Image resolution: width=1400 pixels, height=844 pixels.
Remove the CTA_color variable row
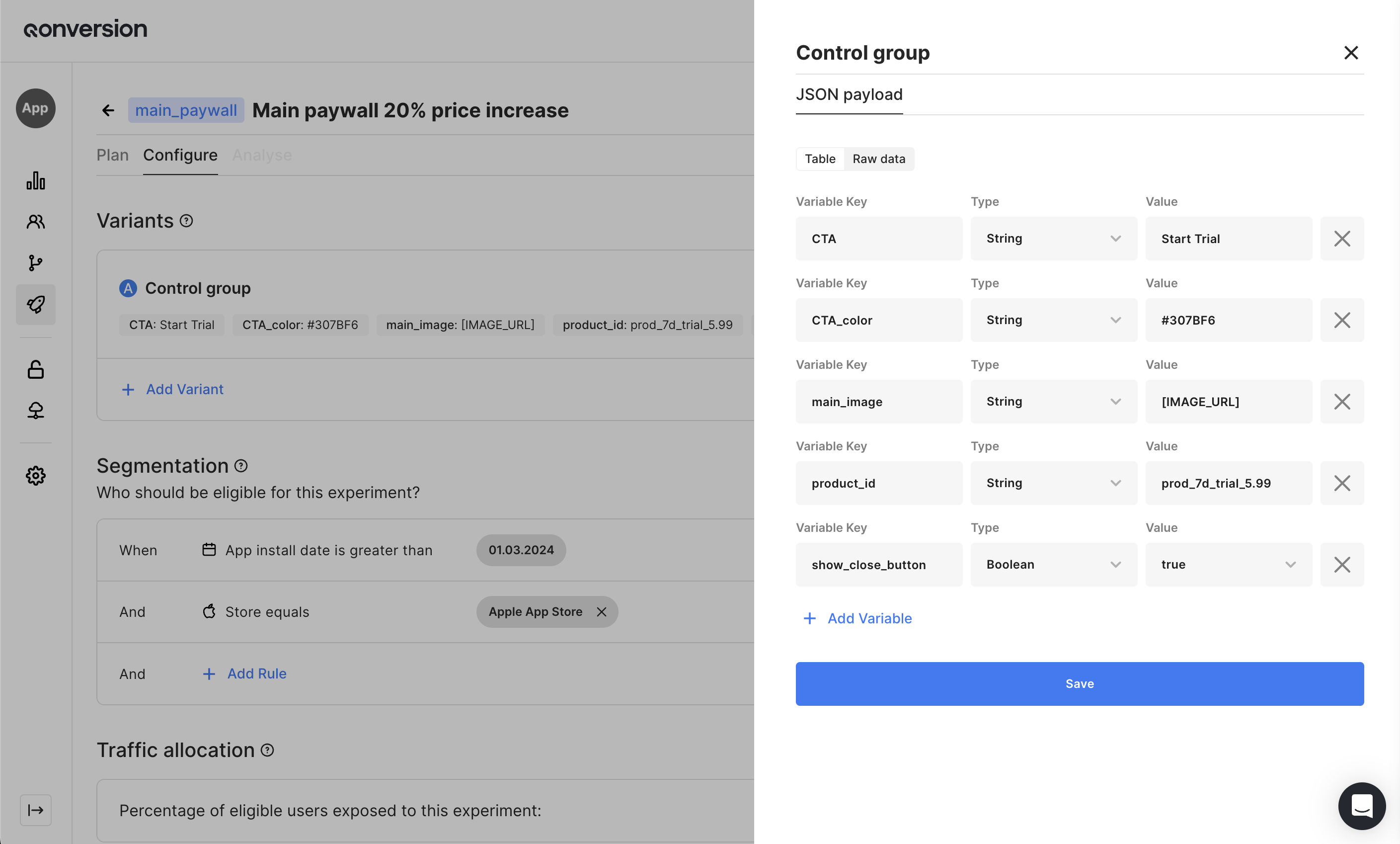pyautogui.click(x=1341, y=320)
